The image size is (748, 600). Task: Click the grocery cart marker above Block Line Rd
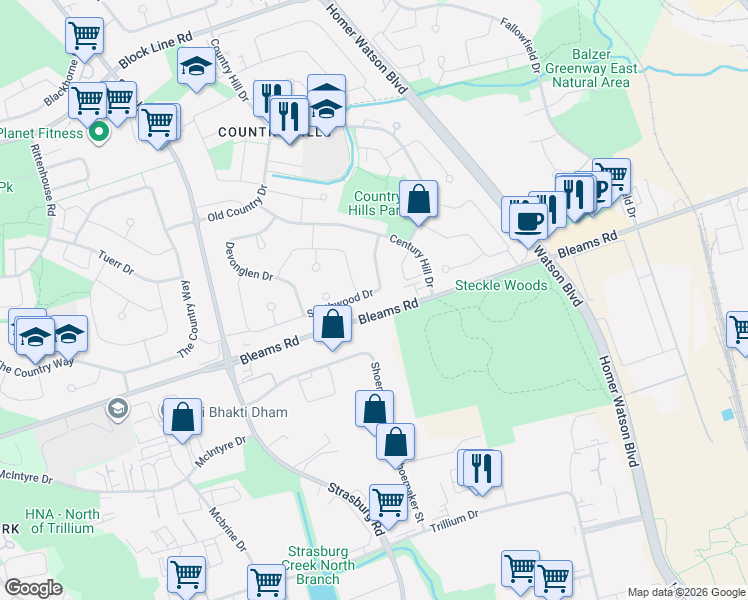click(84, 38)
